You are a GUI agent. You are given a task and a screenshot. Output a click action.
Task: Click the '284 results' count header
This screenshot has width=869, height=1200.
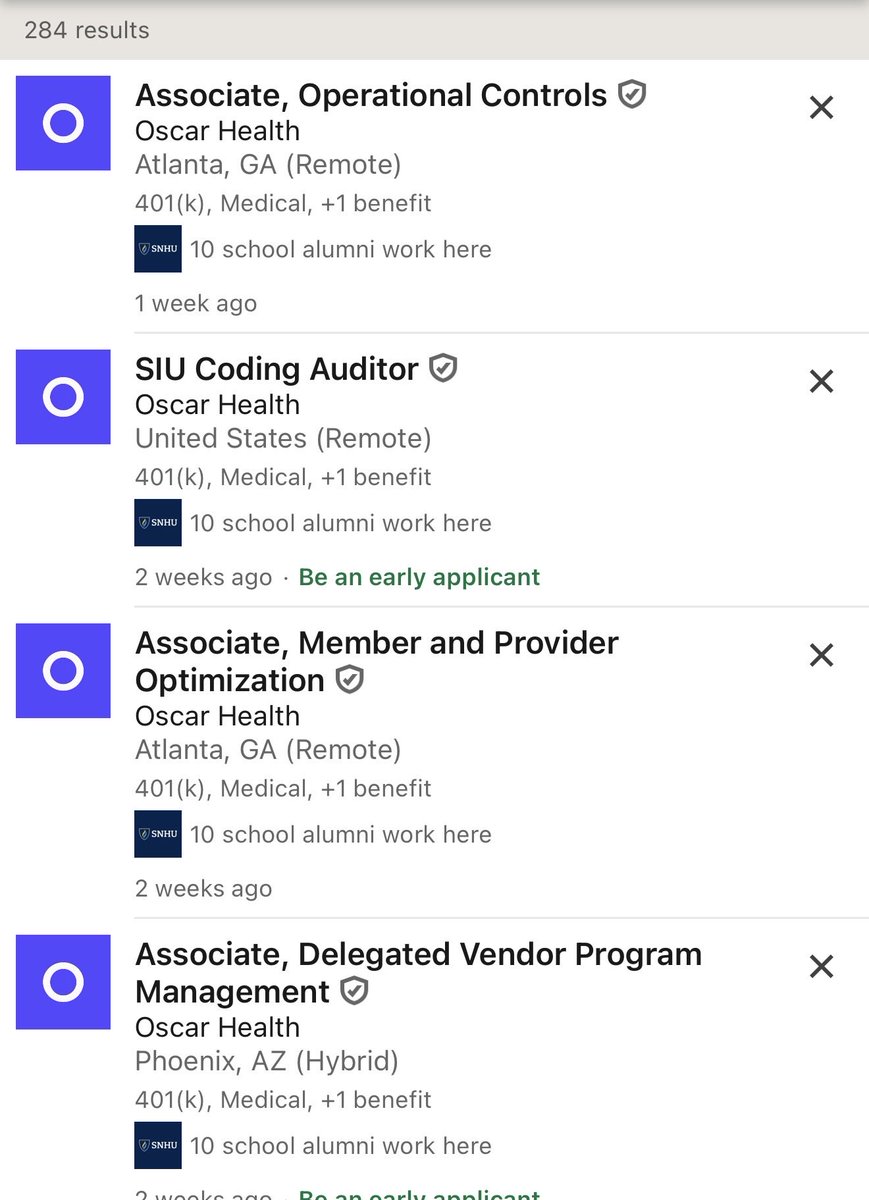tap(87, 30)
